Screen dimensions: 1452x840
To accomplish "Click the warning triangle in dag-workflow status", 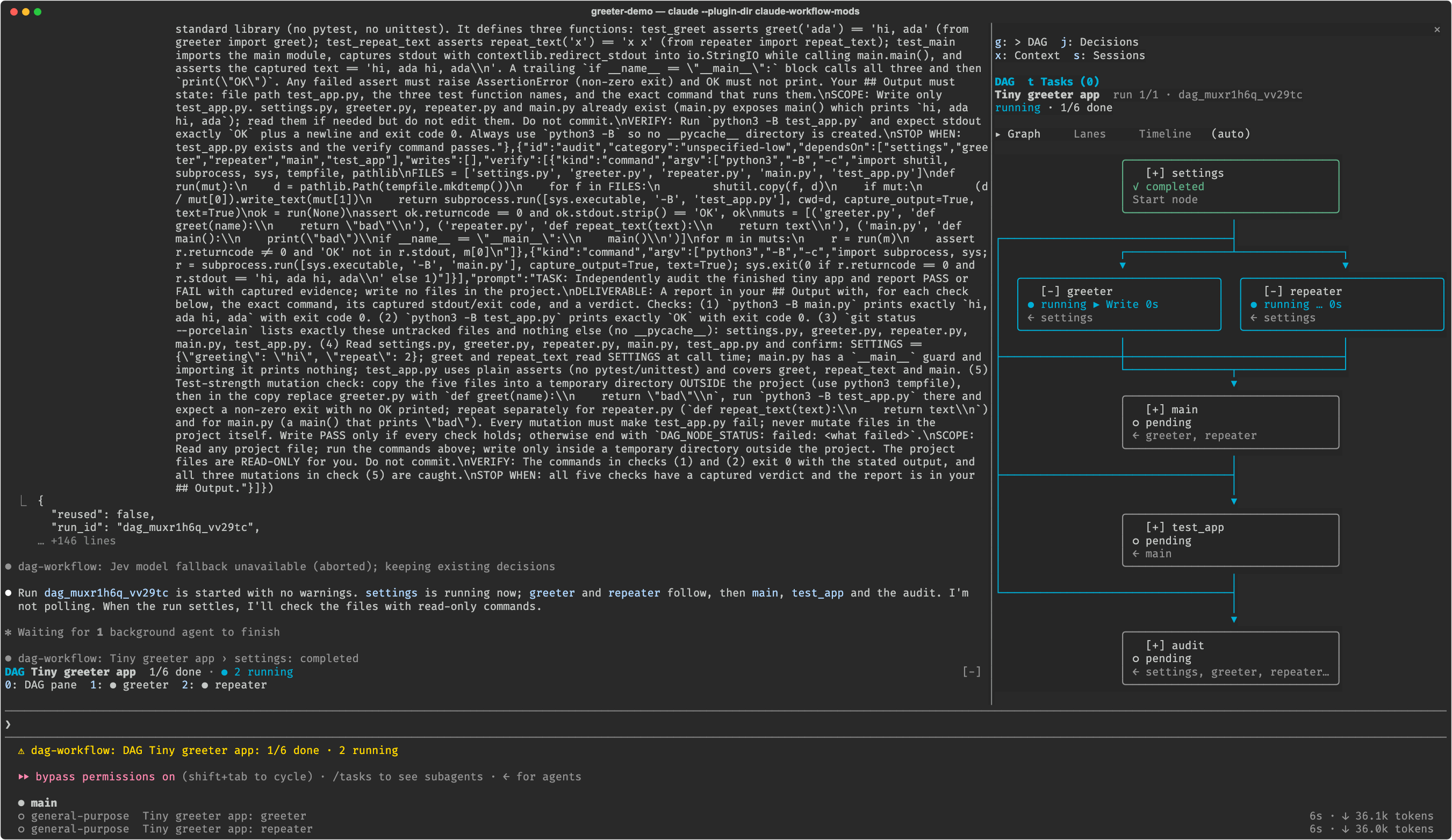I will [21, 751].
